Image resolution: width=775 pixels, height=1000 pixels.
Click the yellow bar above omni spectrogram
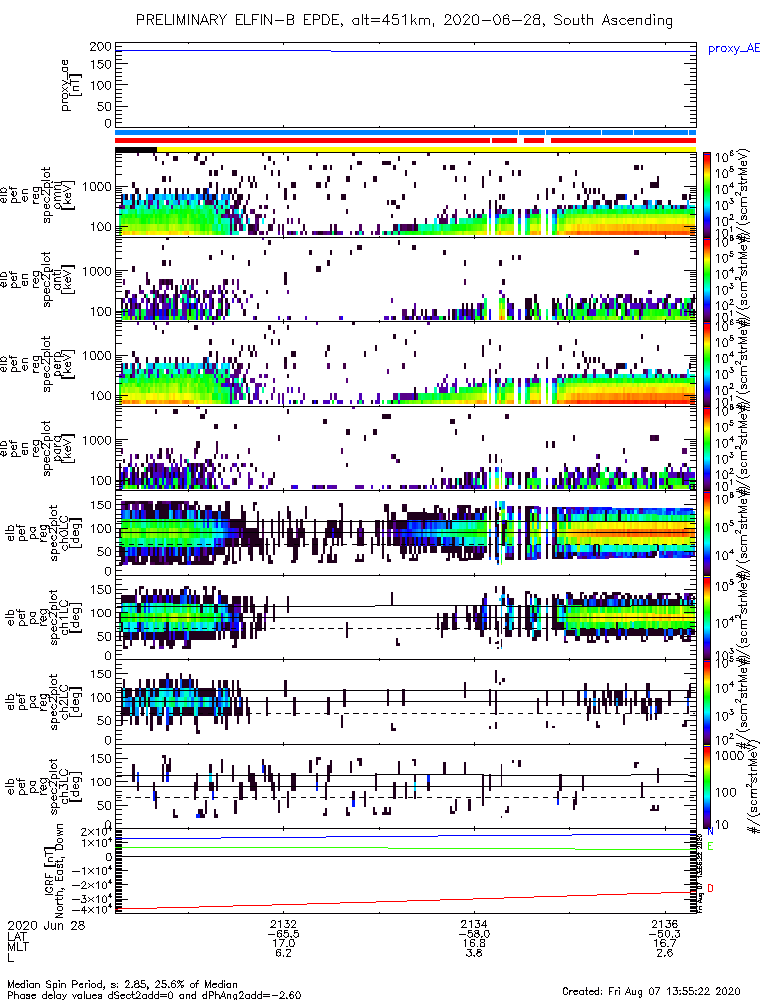(x=426, y=149)
